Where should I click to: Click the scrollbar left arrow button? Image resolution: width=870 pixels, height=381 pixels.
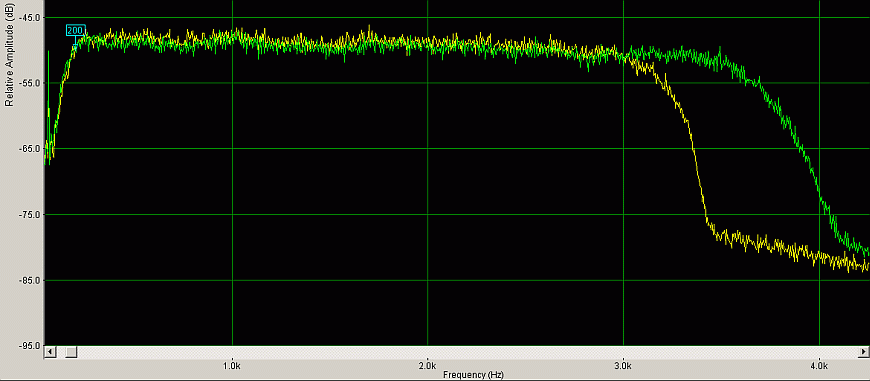click(50, 352)
